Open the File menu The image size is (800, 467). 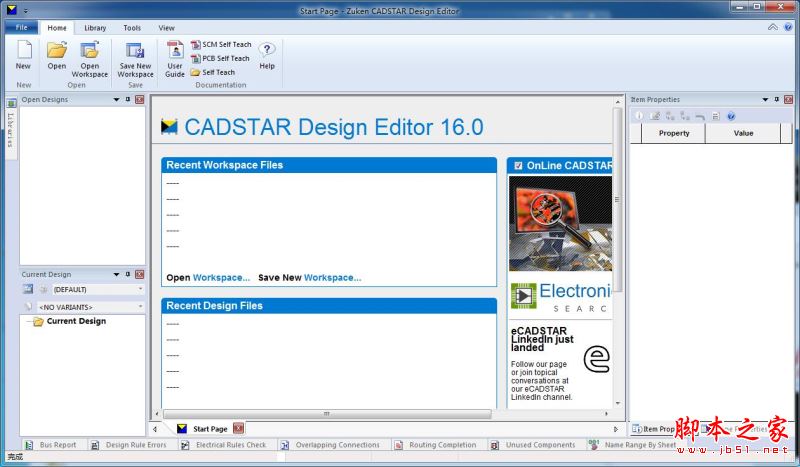21,28
